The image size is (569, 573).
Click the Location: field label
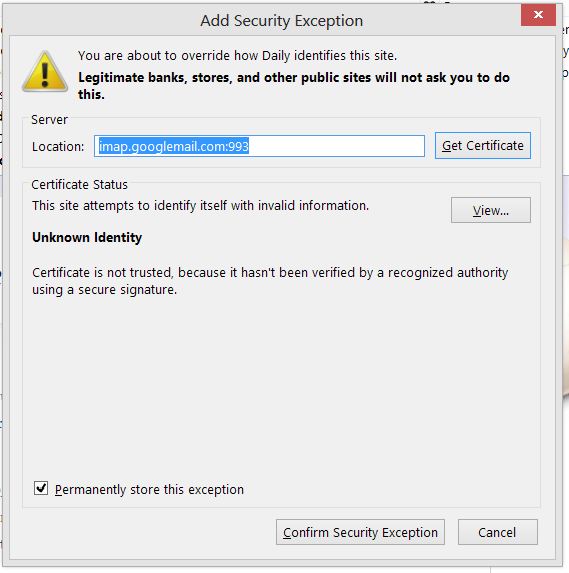click(58, 147)
